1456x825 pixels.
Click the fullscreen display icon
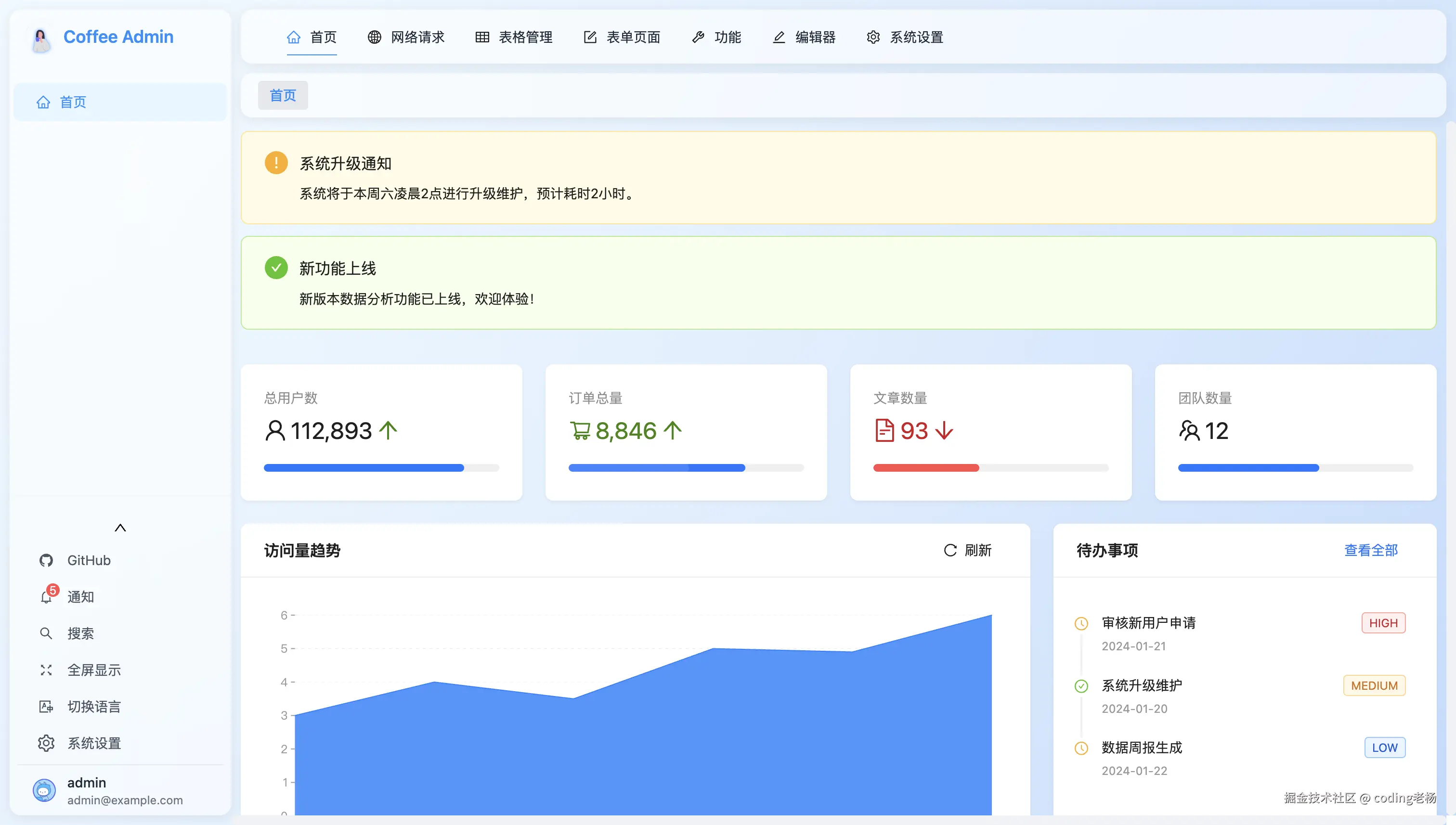[x=46, y=670]
